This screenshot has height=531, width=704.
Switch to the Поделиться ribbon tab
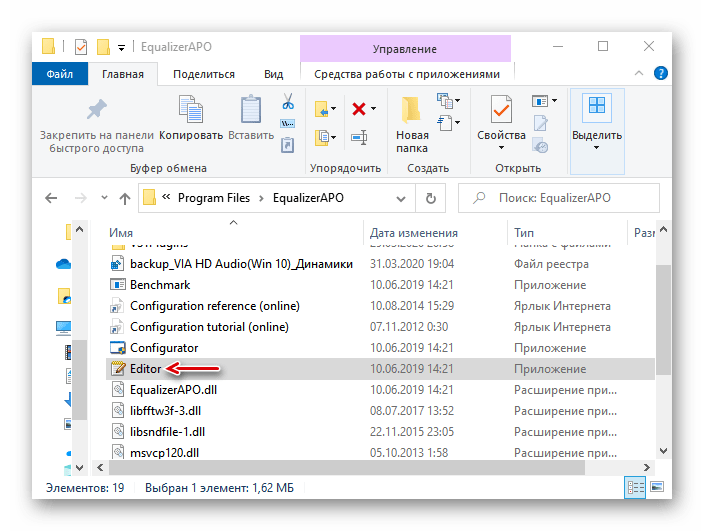[x=204, y=74]
